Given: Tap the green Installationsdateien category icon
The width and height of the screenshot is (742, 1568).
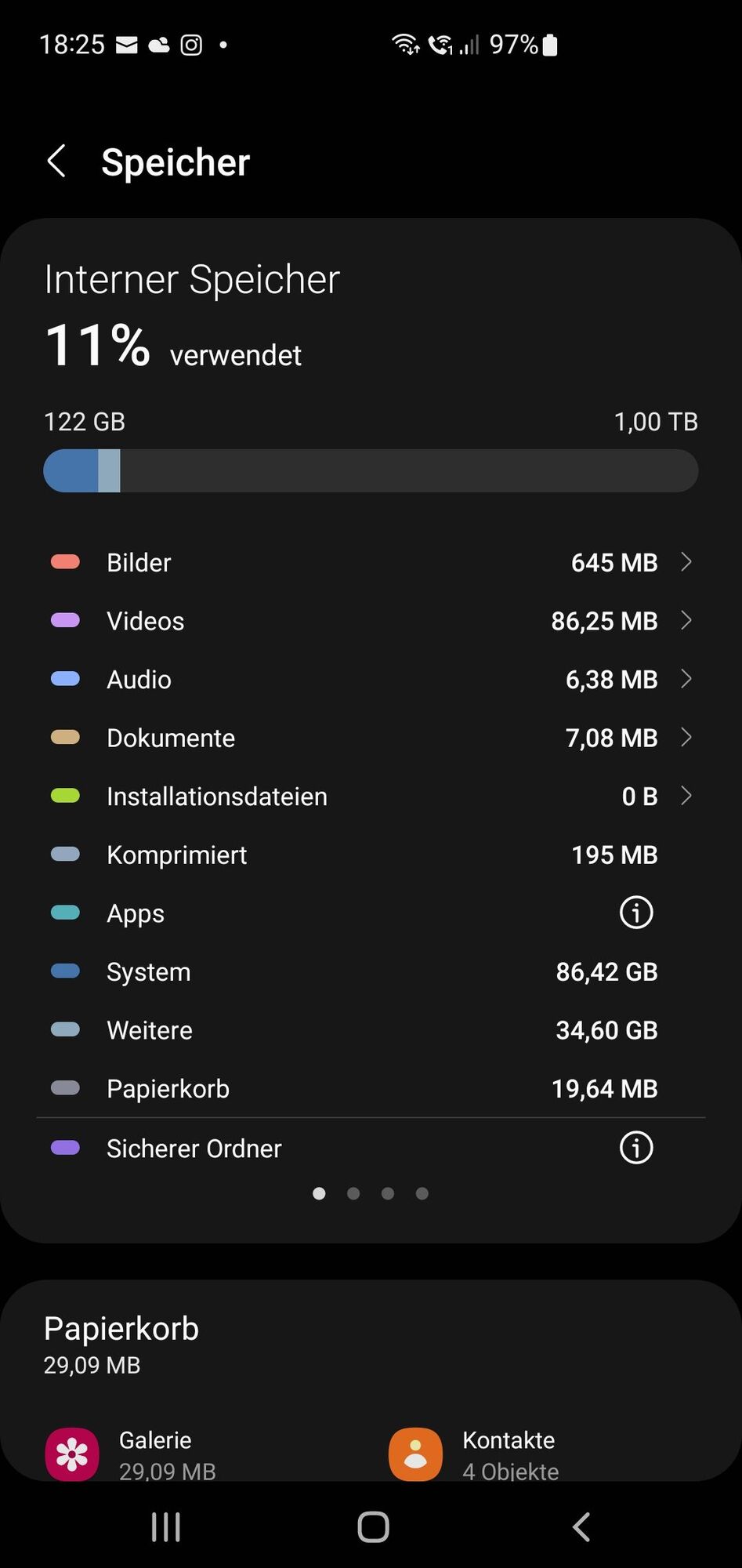Looking at the screenshot, I should click(65, 796).
